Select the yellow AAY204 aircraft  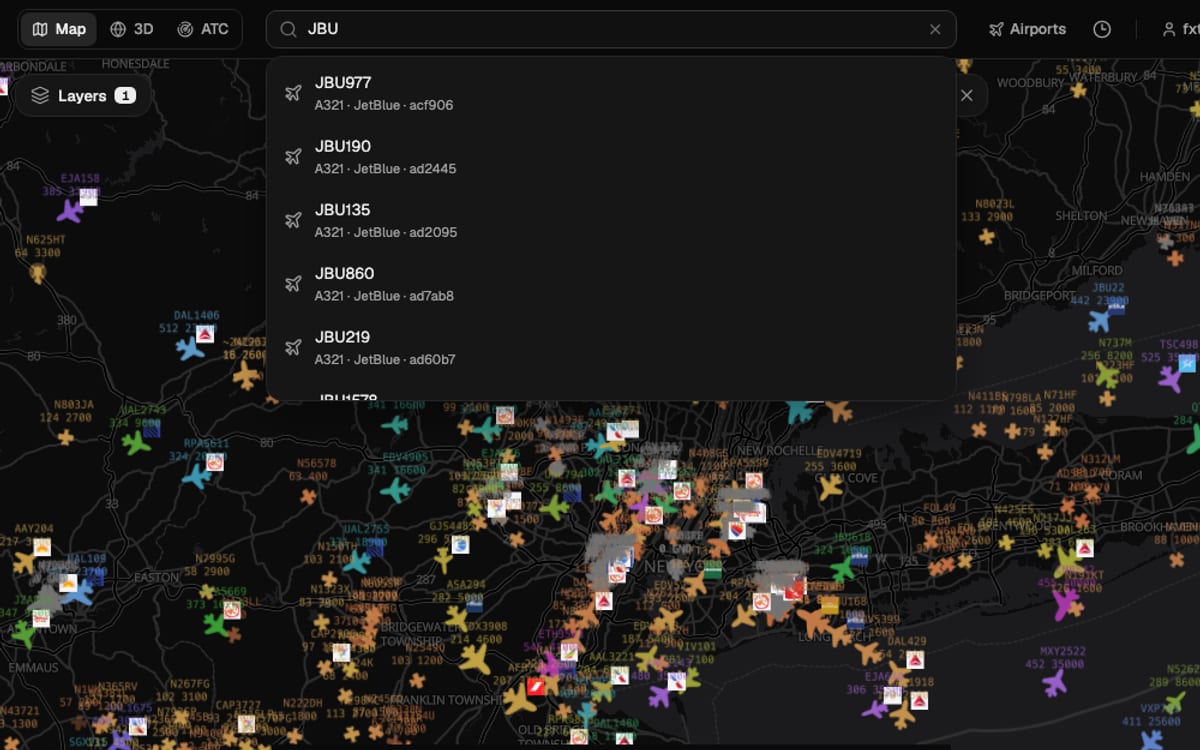(24, 561)
